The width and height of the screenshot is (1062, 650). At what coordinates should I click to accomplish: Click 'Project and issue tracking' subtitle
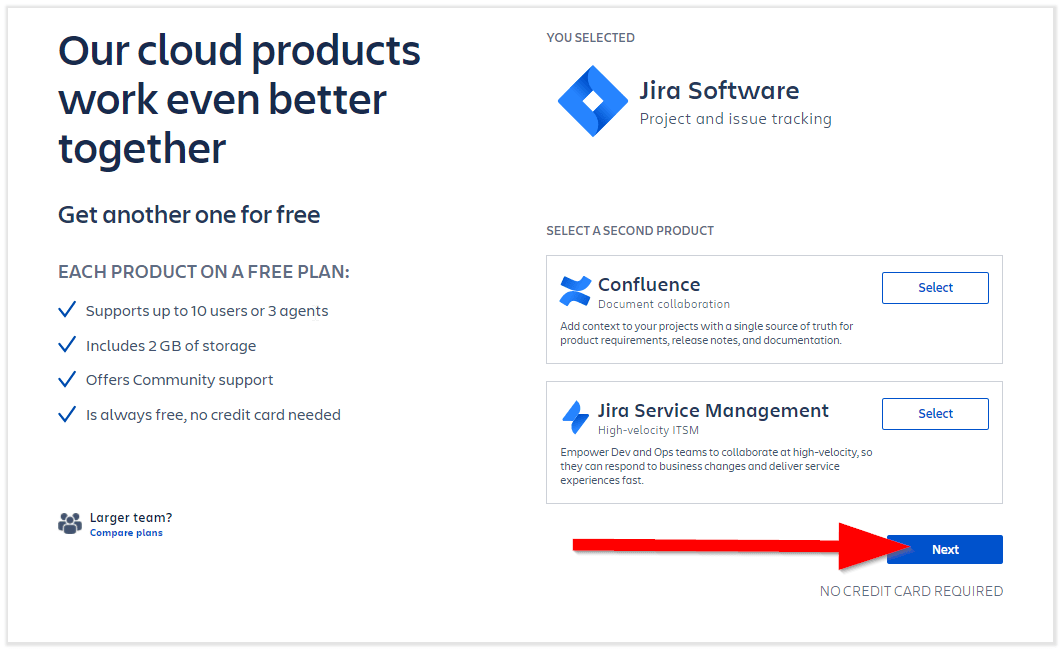pyautogui.click(x=736, y=119)
